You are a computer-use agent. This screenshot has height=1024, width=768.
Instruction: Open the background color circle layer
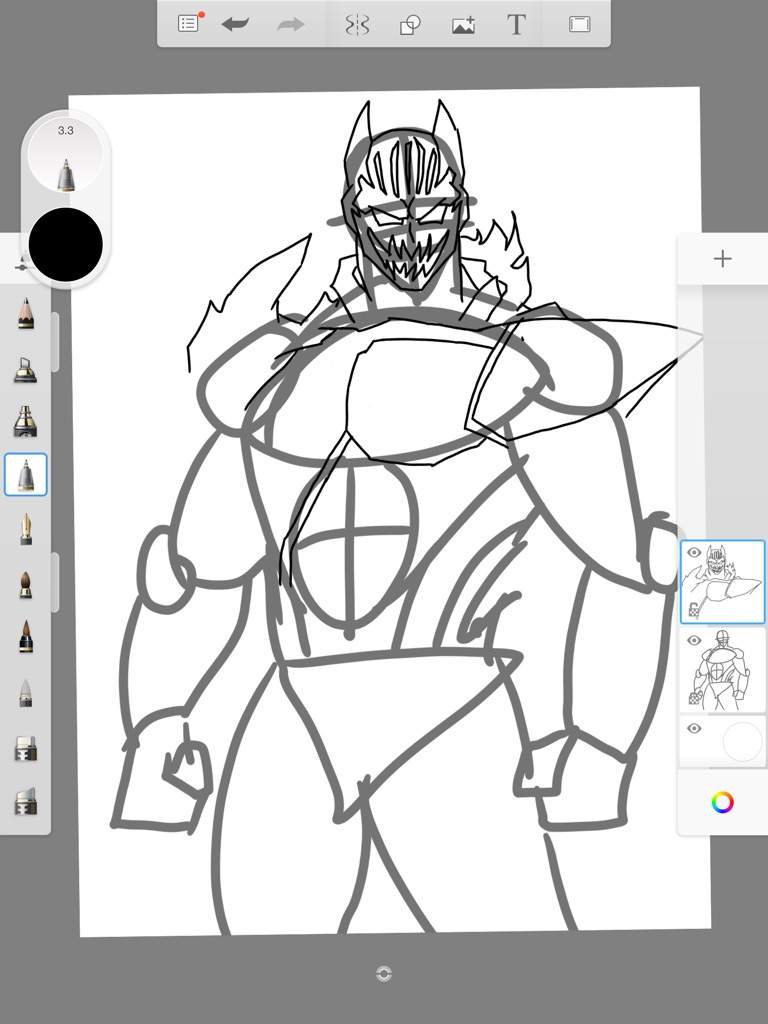[x=743, y=741]
